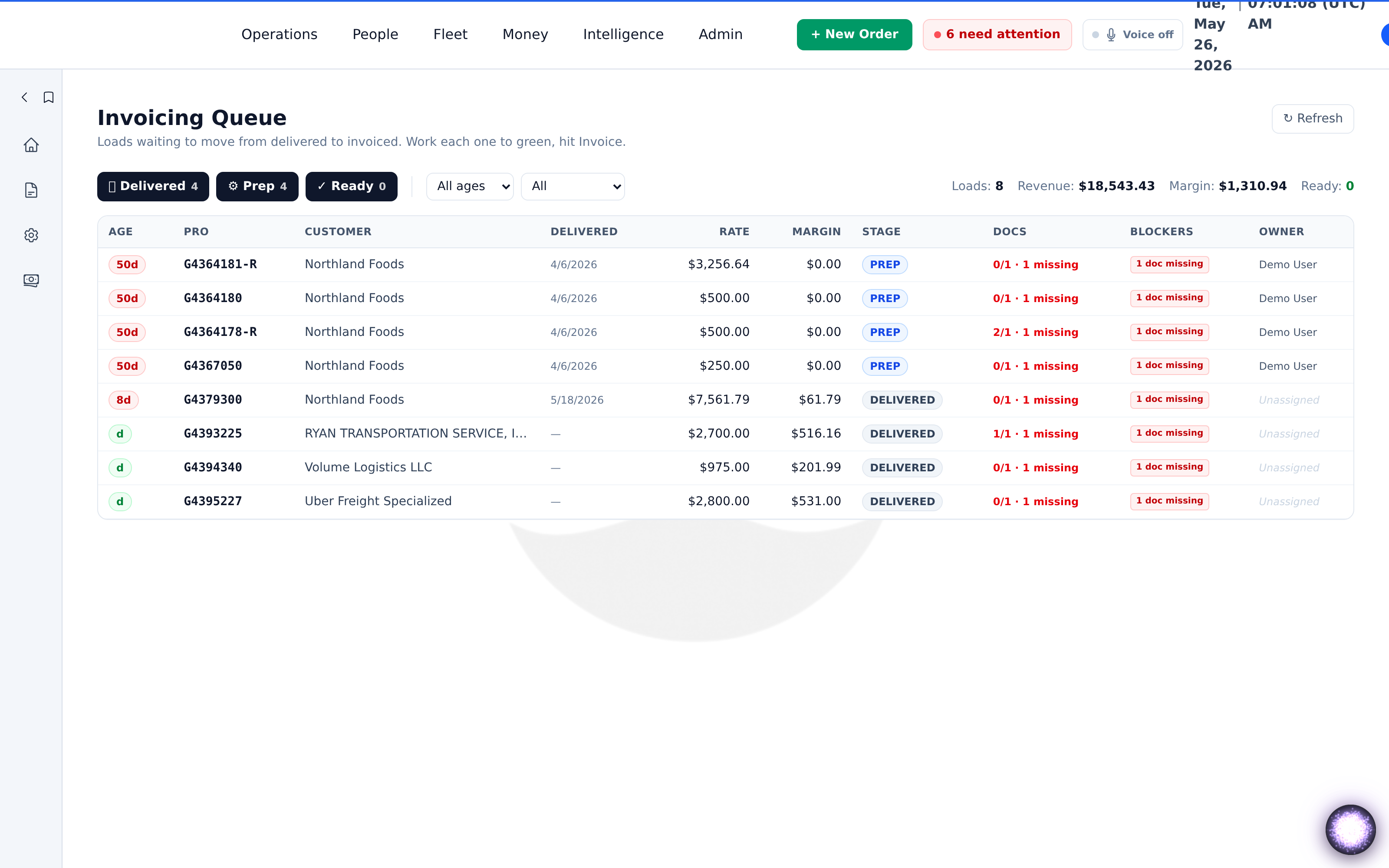Click 2/1 · 1 missing docs cell
1389x868 pixels.
(1035, 332)
